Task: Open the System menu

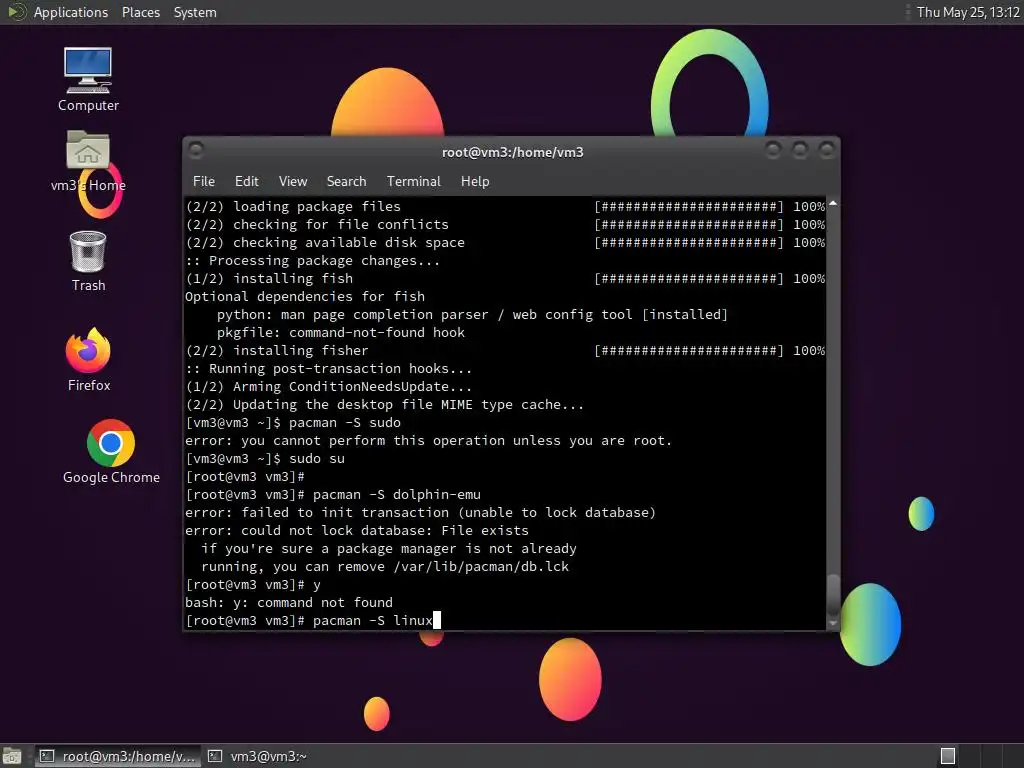Action: (195, 12)
